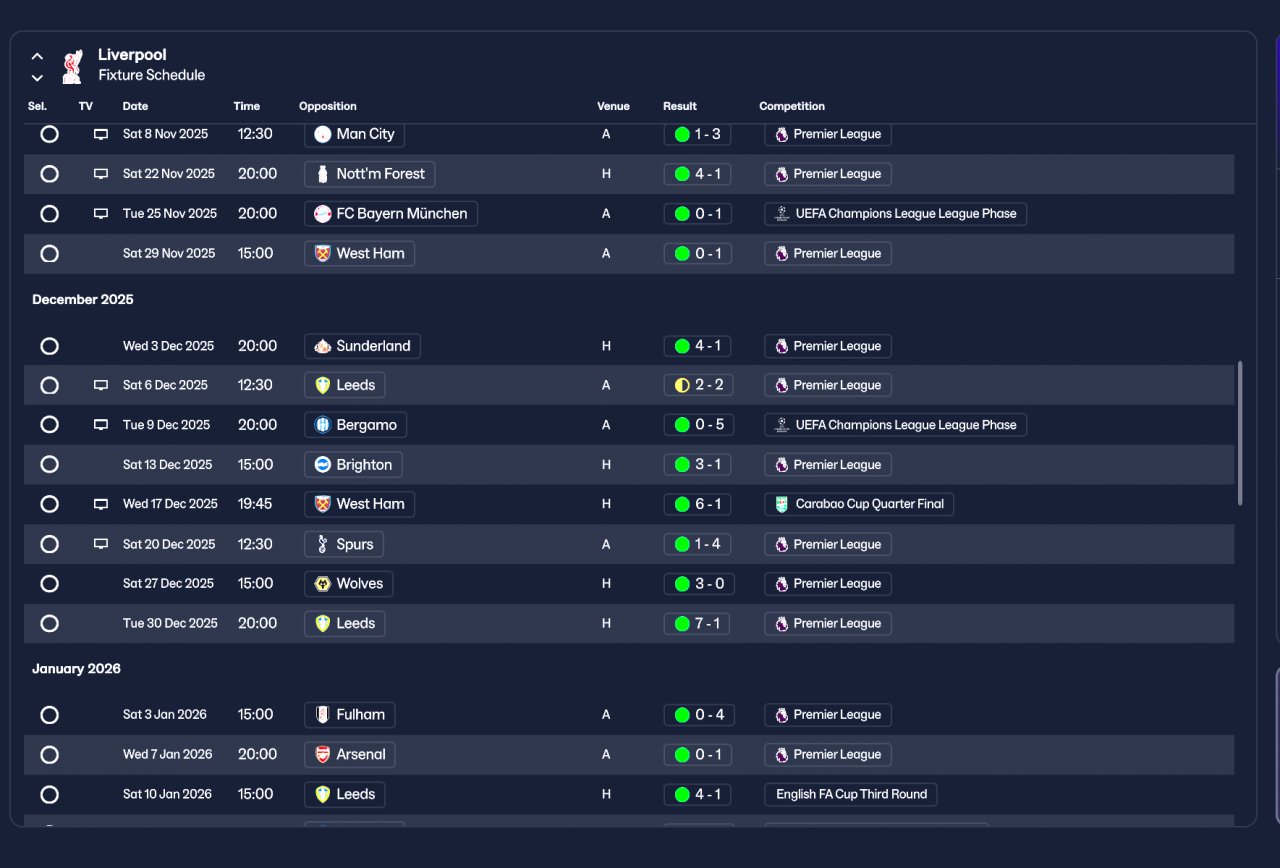Select the Nott'm Forest fixture radio button
The image size is (1280, 868).
click(x=49, y=174)
